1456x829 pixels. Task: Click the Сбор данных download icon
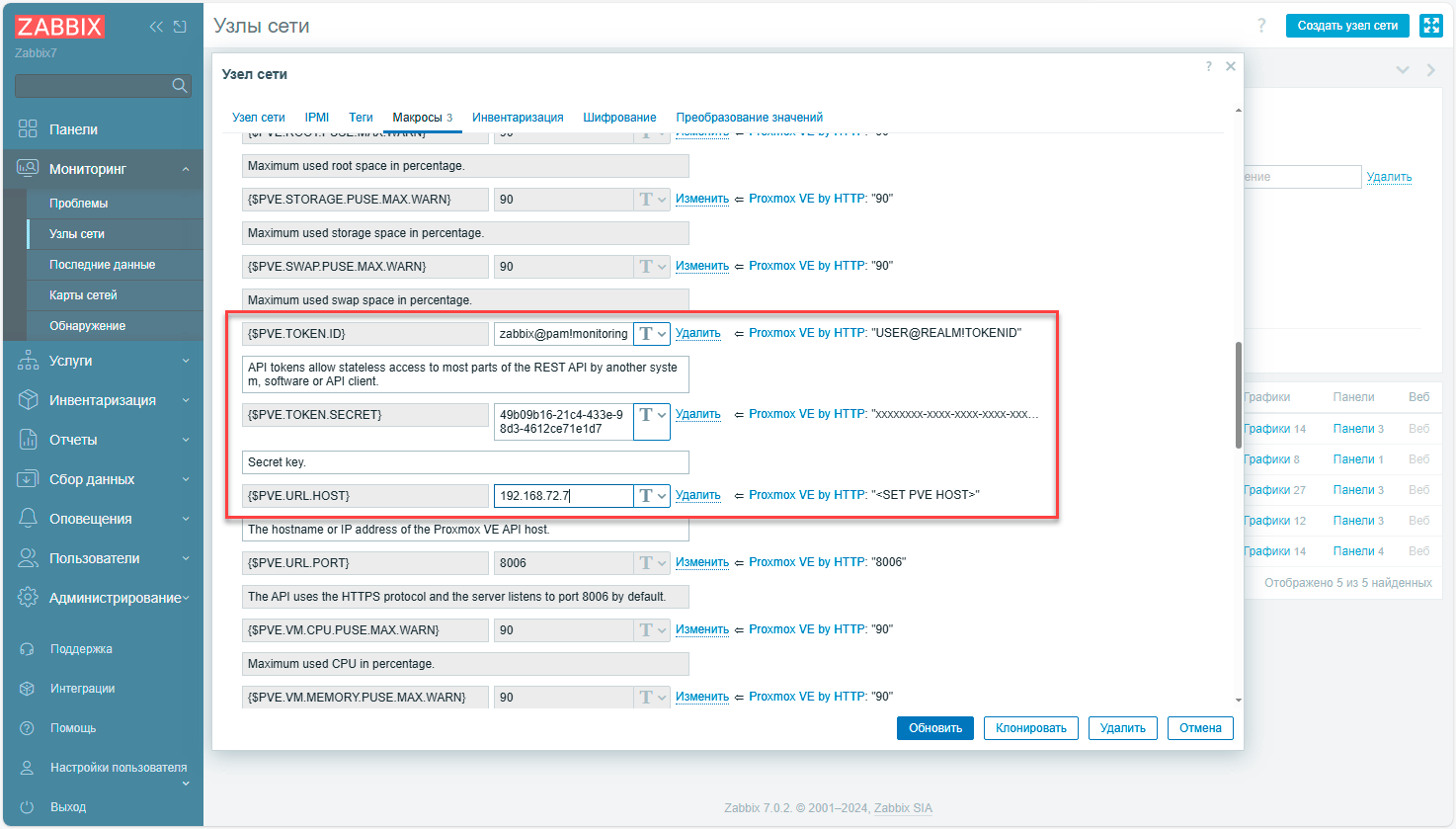coord(28,479)
